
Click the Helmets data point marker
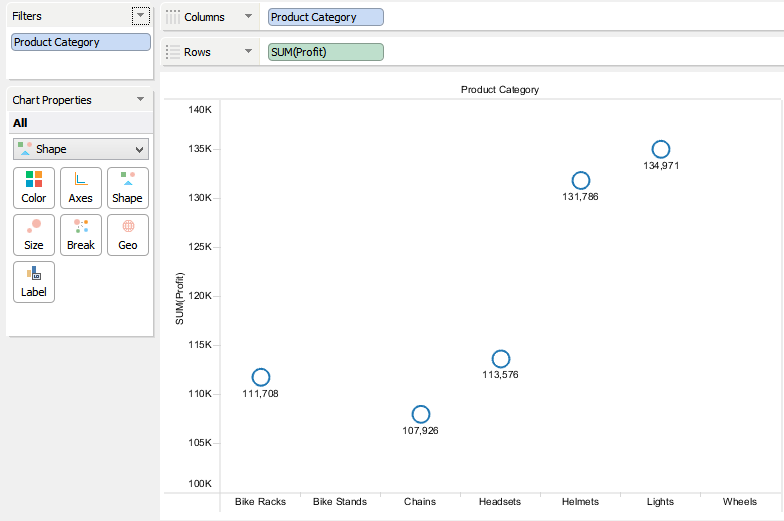coord(581,181)
